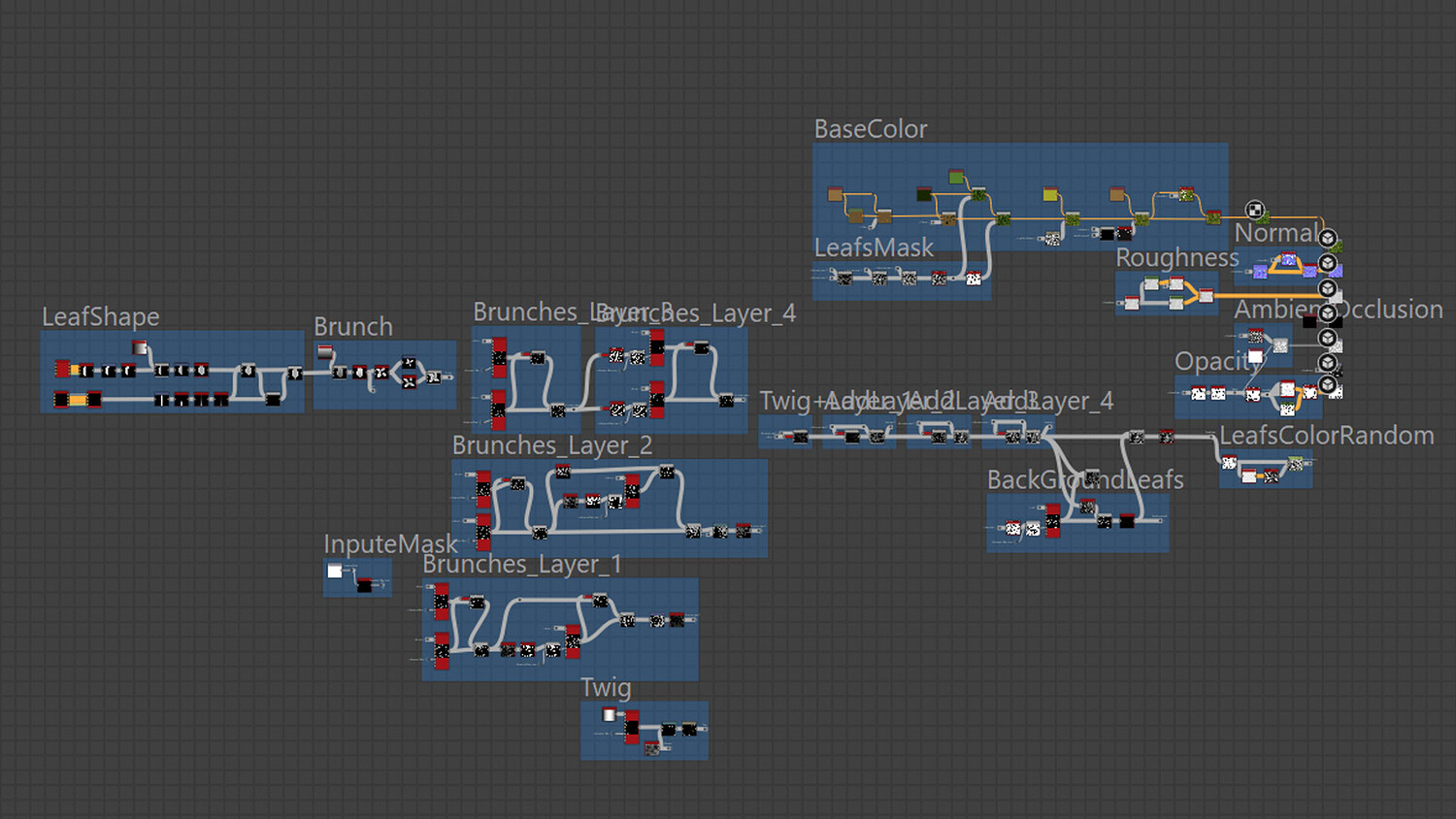The image size is (1456, 819).
Task: Click the cube badge ending the orange roughness wire
Action: (x=1328, y=289)
